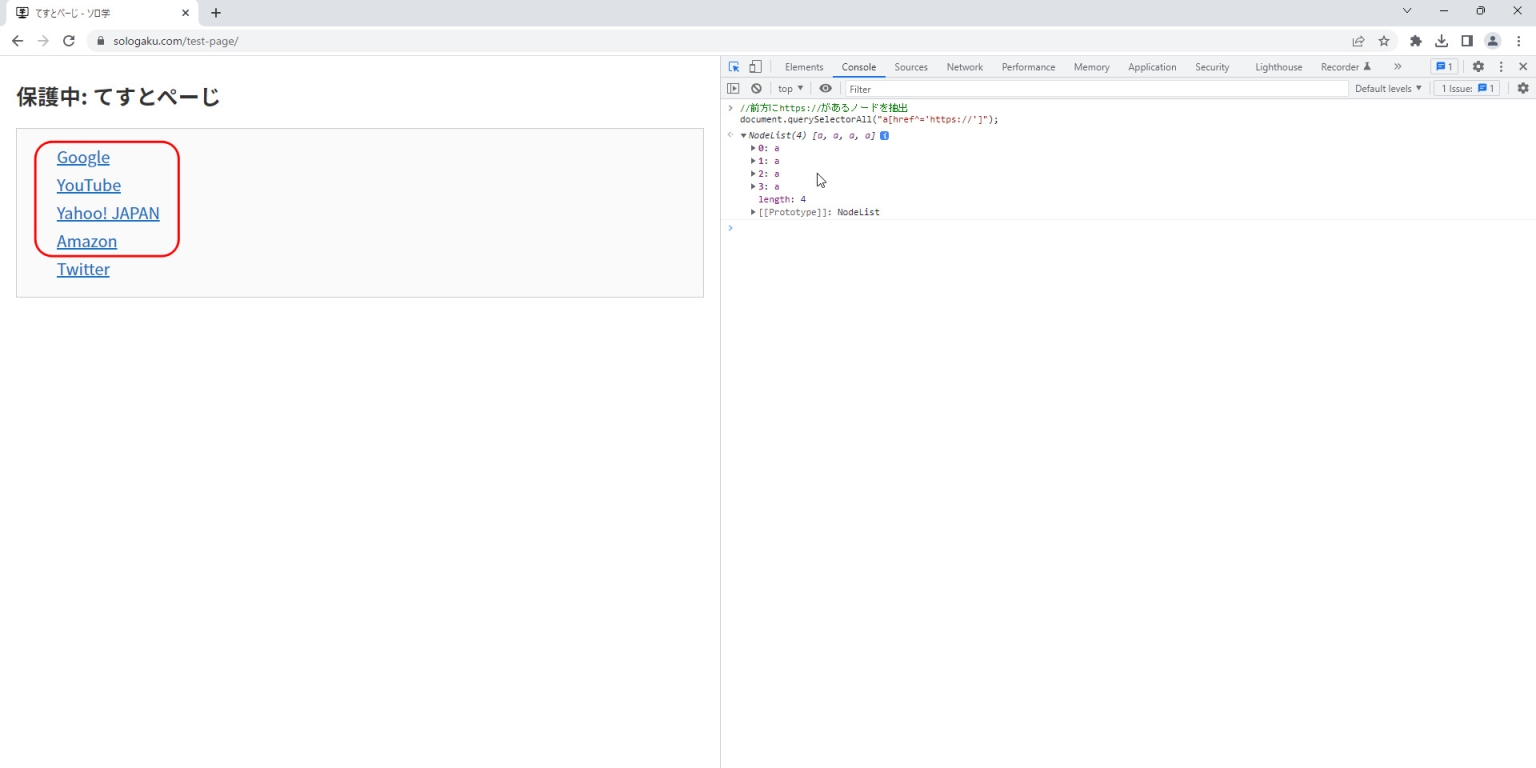Show the console sidebar panel
Image resolution: width=1536 pixels, height=768 pixels.
pos(734,89)
